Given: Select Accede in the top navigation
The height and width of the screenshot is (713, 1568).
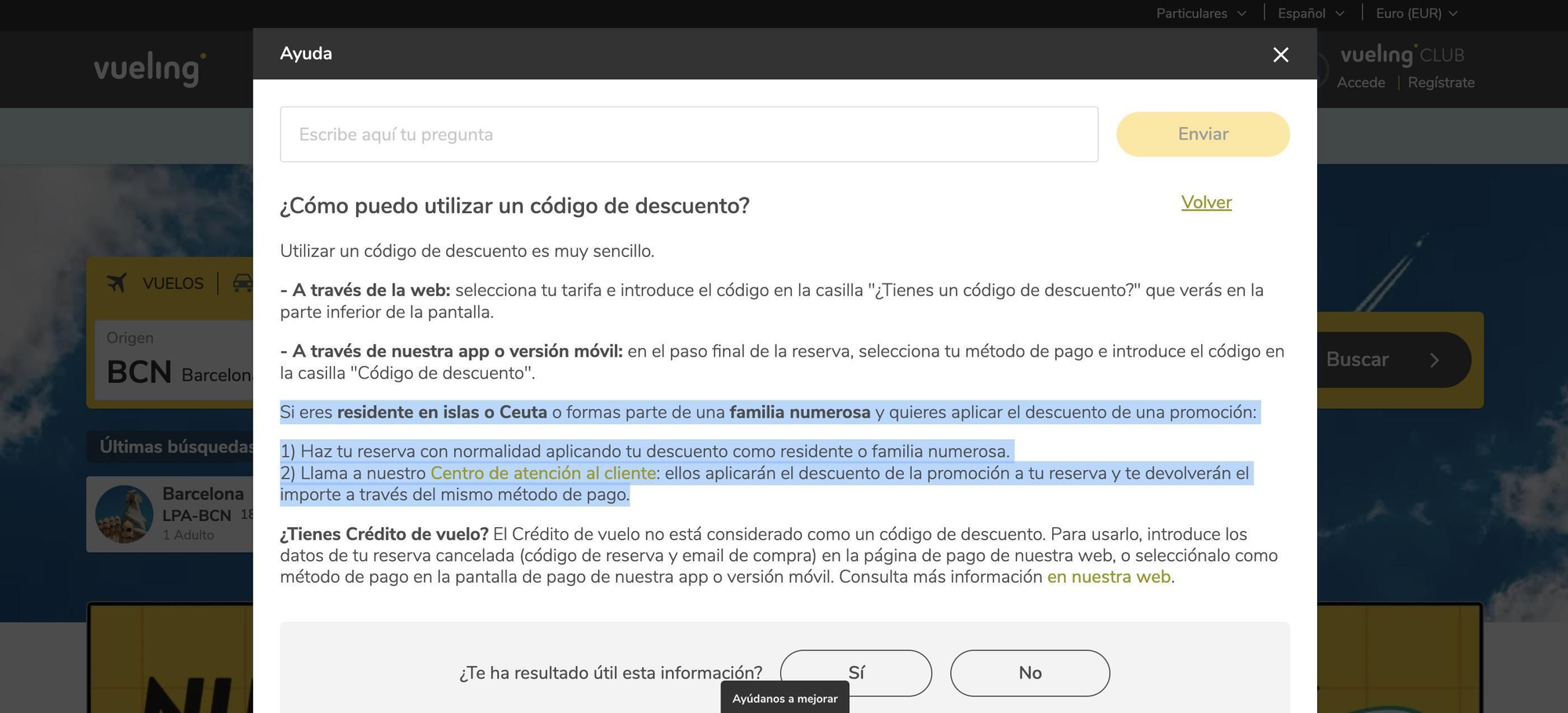Looking at the screenshot, I should (x=1362, y=82).
